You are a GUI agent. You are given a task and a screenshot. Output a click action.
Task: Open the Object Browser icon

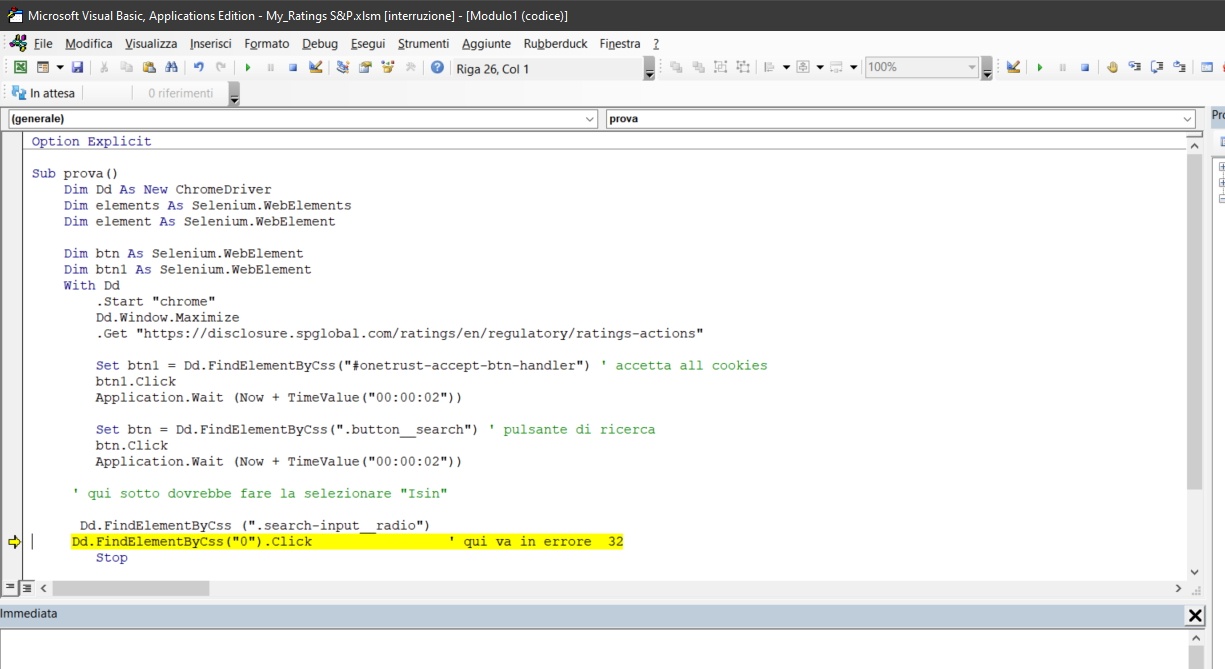point(387,67)
